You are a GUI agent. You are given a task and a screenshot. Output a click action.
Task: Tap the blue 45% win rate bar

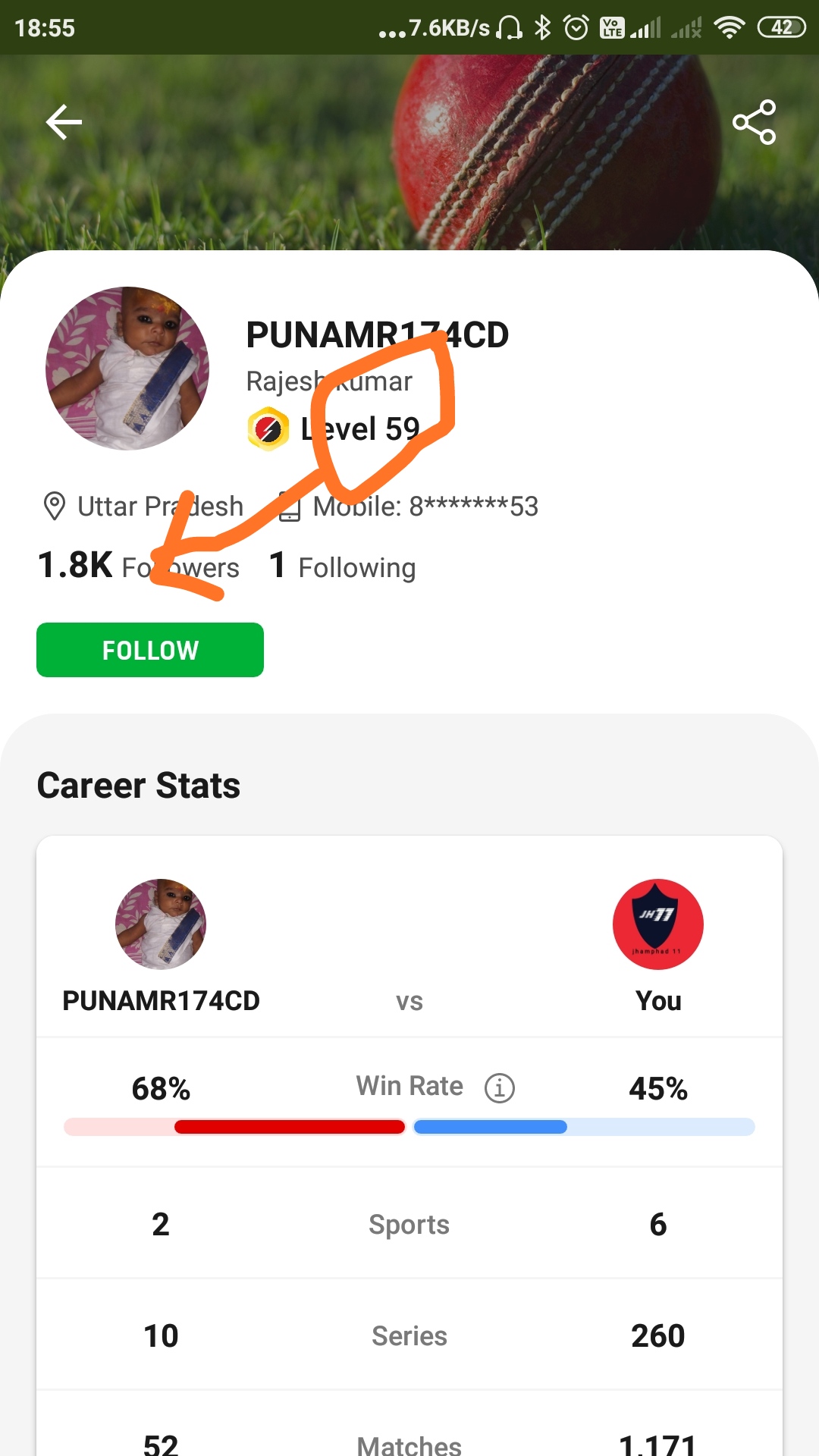(491, 1127)
